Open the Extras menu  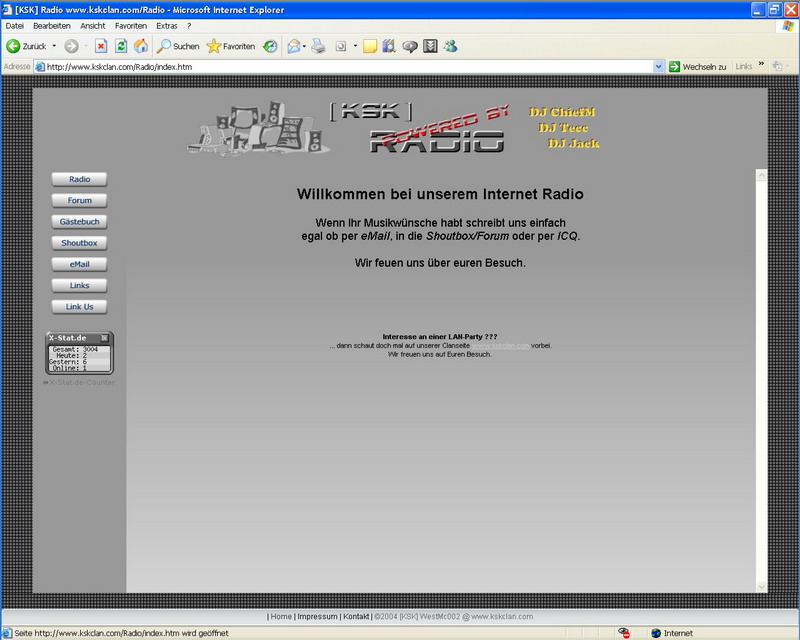[x=166, y=25]
